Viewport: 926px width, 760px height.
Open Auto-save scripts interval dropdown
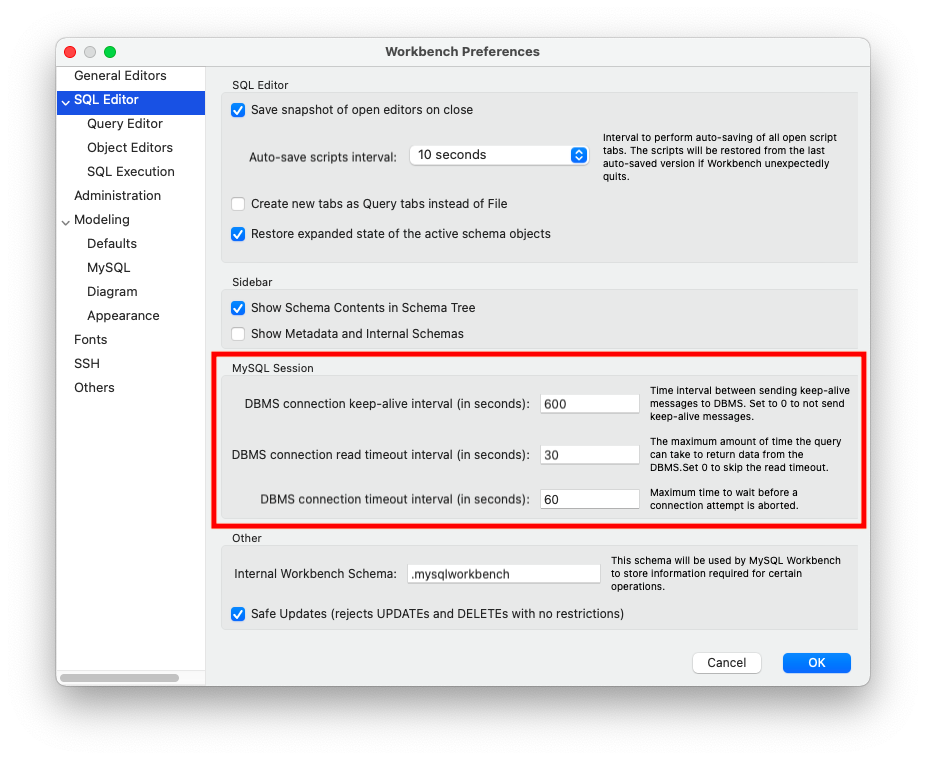(499, 155)
